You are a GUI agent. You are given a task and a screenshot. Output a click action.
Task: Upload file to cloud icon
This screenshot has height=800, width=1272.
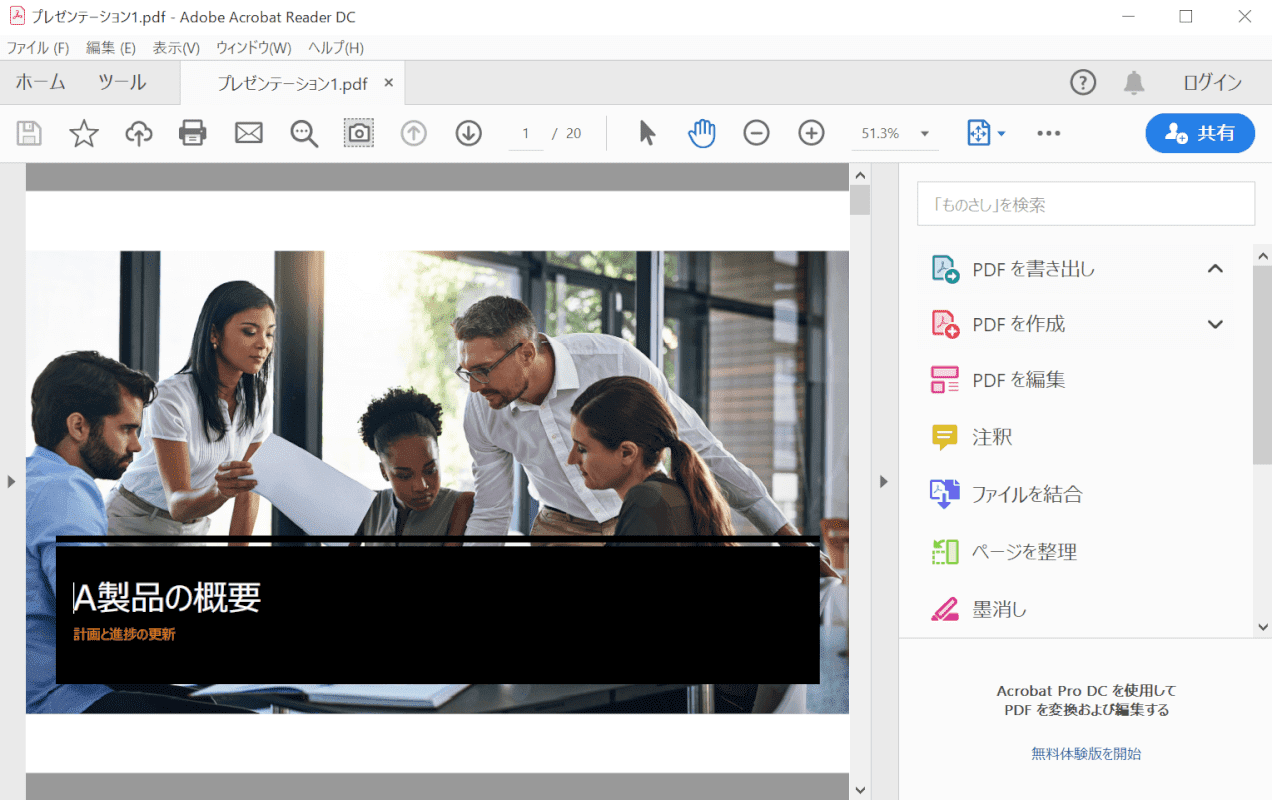[138, 133]
